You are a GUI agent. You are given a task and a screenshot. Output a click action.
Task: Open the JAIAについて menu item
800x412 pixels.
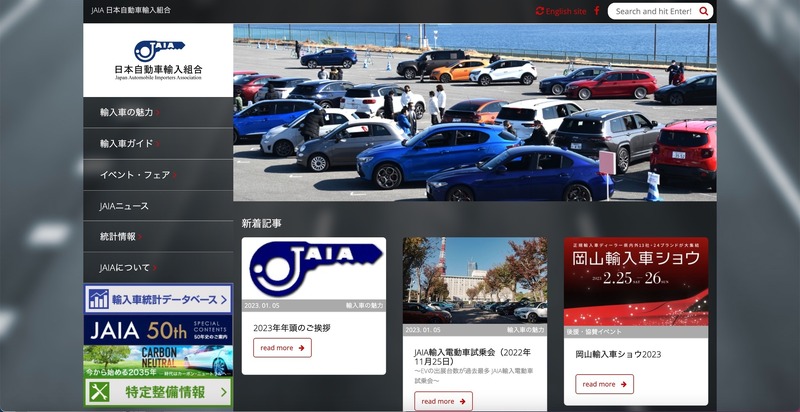(126, 268)
